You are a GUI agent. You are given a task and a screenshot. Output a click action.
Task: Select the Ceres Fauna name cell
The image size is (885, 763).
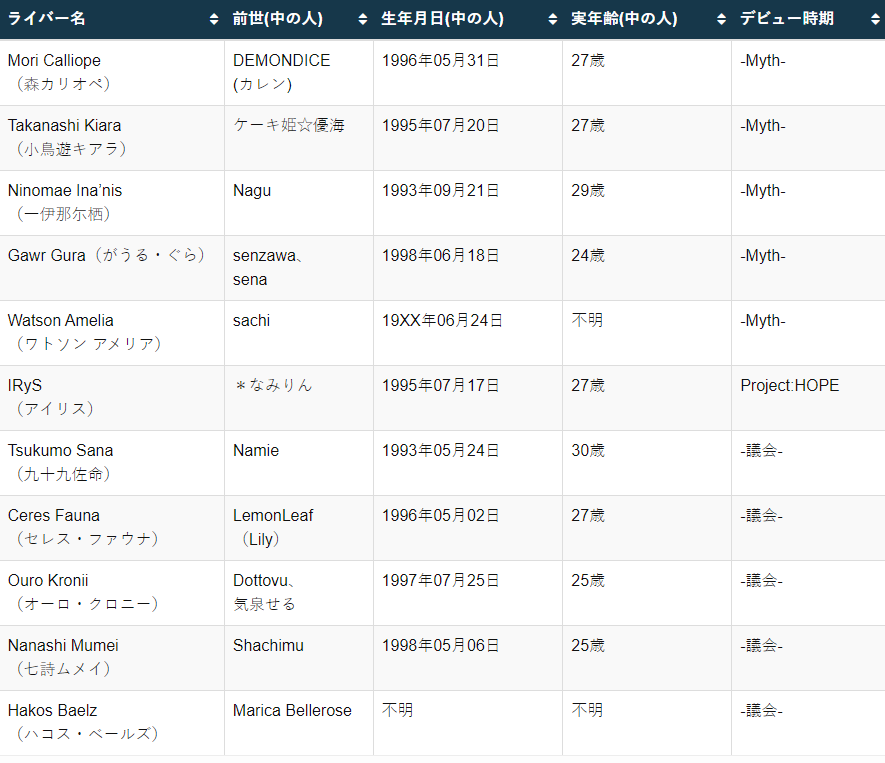pyautogui.click(x=112, y=527)
